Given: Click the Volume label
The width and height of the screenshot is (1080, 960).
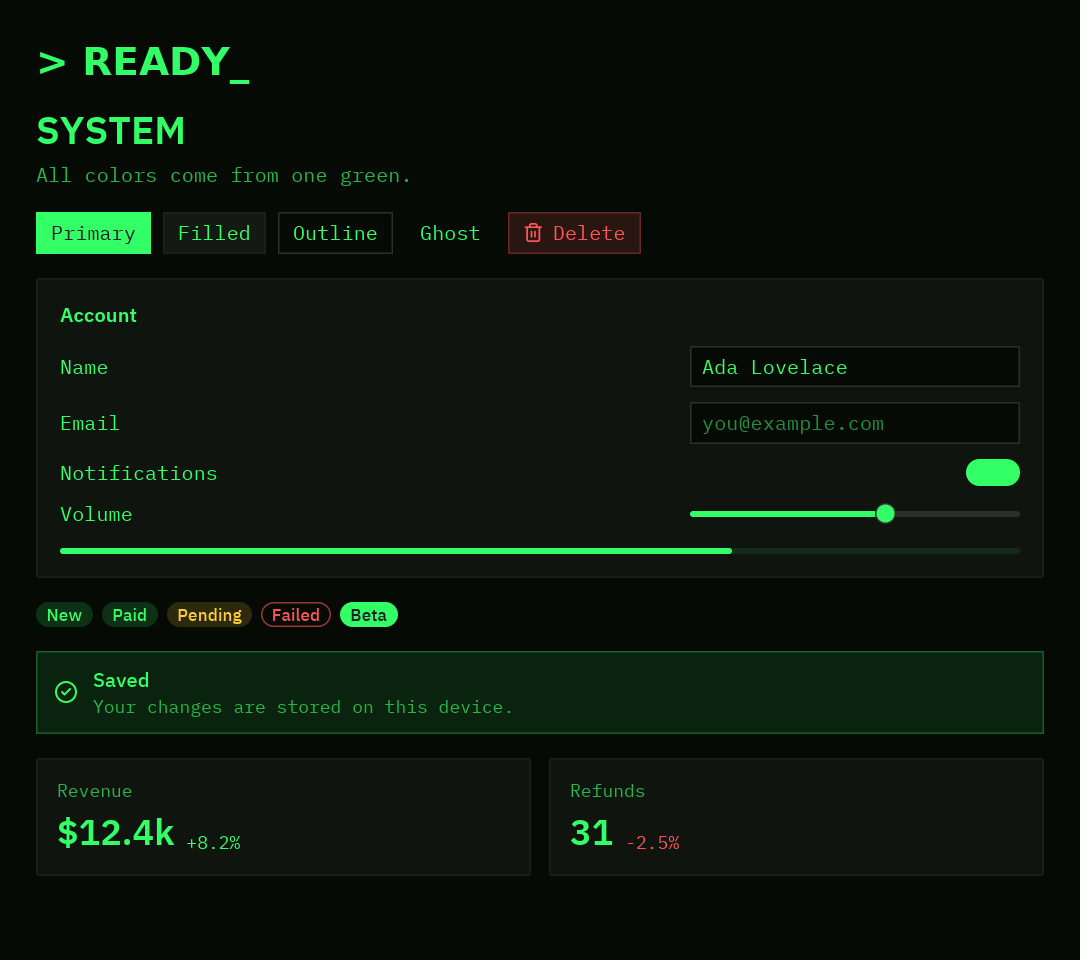Looking at the screenshot, I should [96, 514].
